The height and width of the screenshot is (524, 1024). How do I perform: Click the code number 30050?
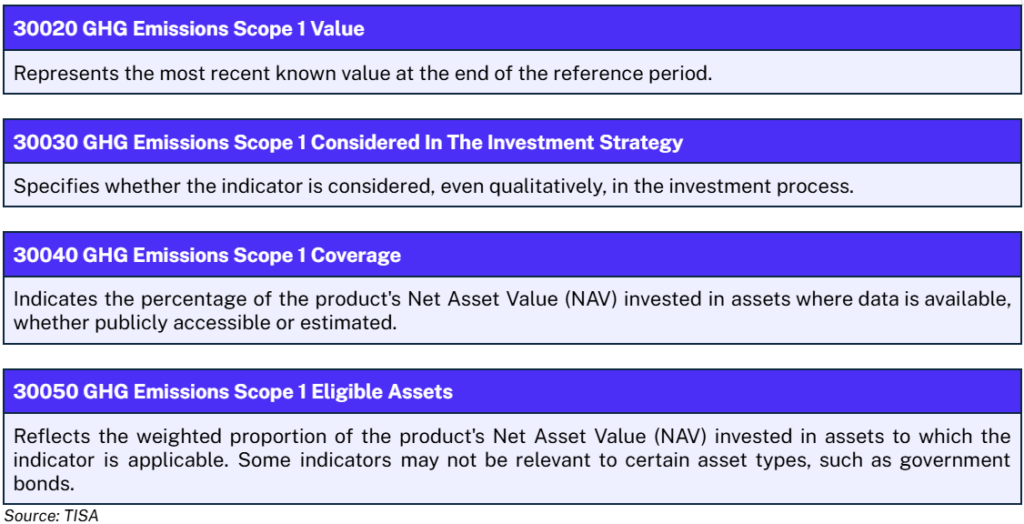[42, 392]
